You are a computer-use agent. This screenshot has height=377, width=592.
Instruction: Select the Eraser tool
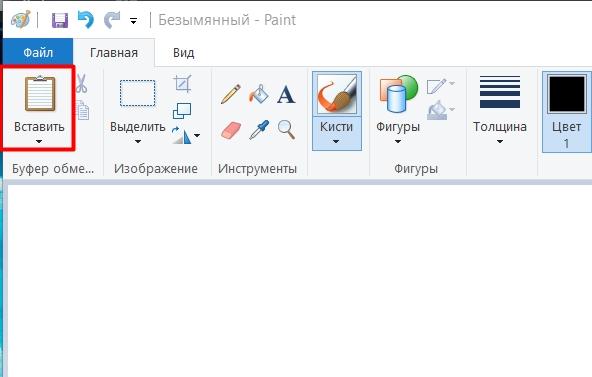pos(231,130)
